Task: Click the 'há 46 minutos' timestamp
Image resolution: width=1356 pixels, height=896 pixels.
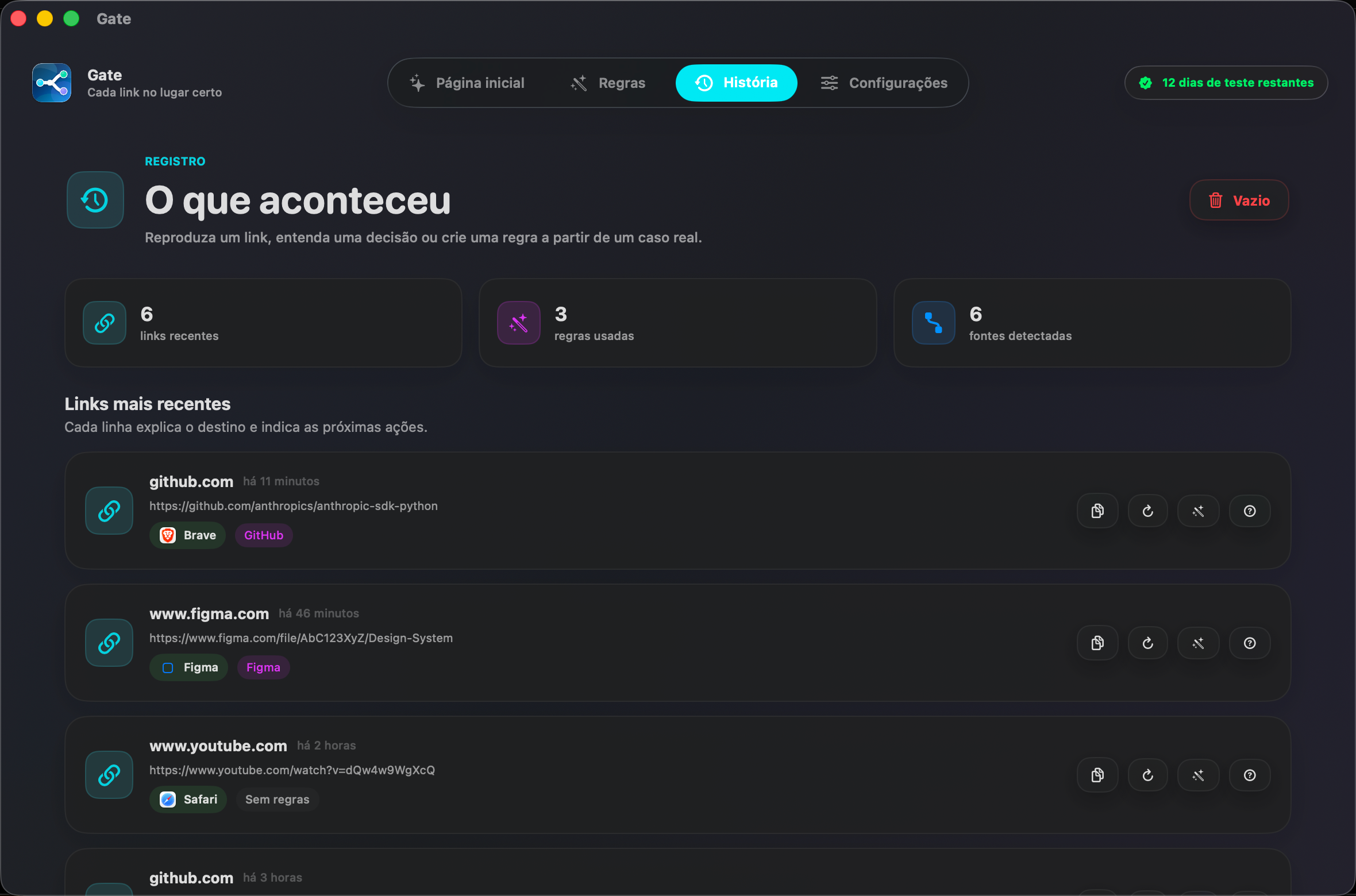Action: coord(319,613)
